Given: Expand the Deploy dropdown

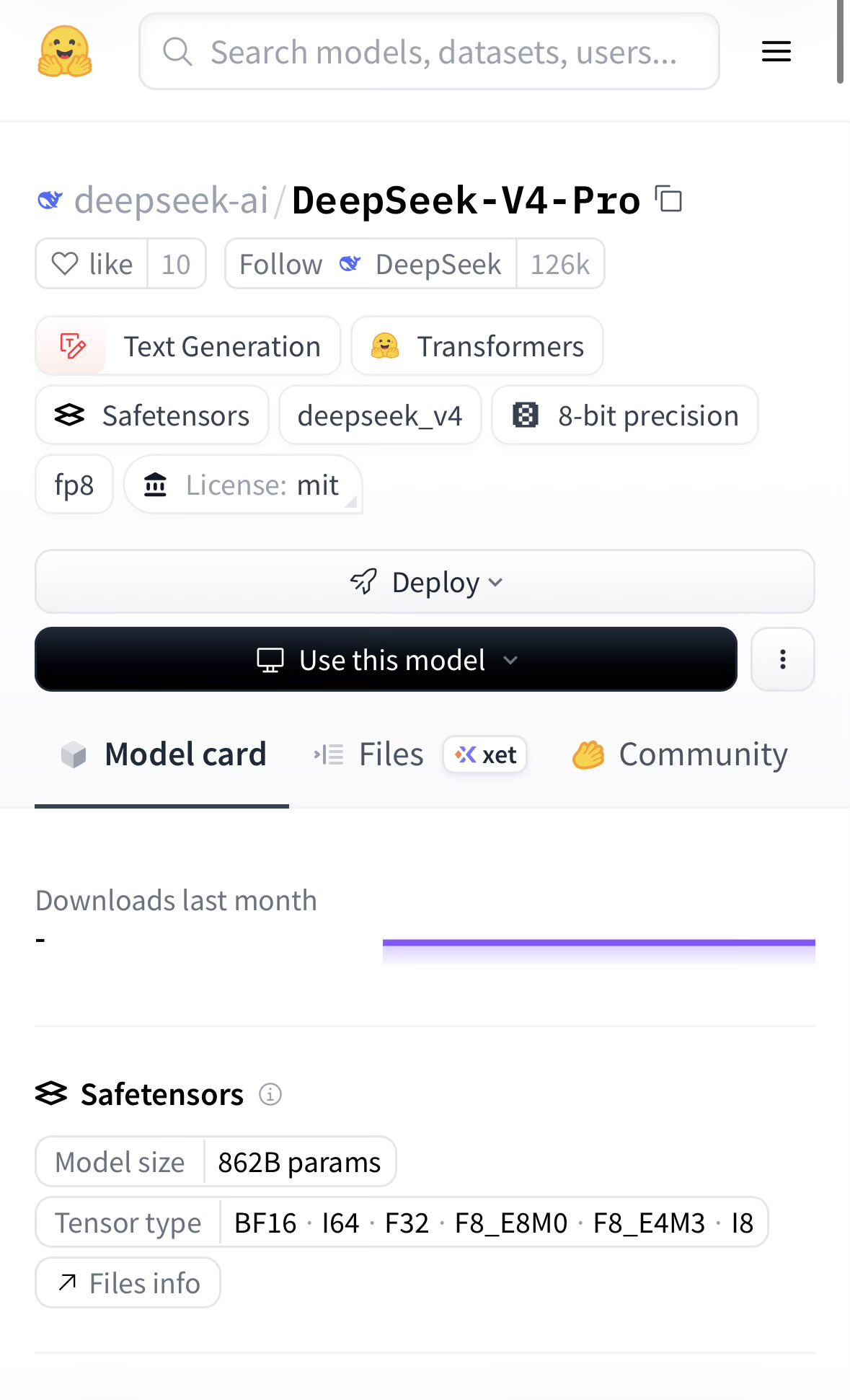Looking at the screenshot, I should pyautogui.click(x=425, y=582).
